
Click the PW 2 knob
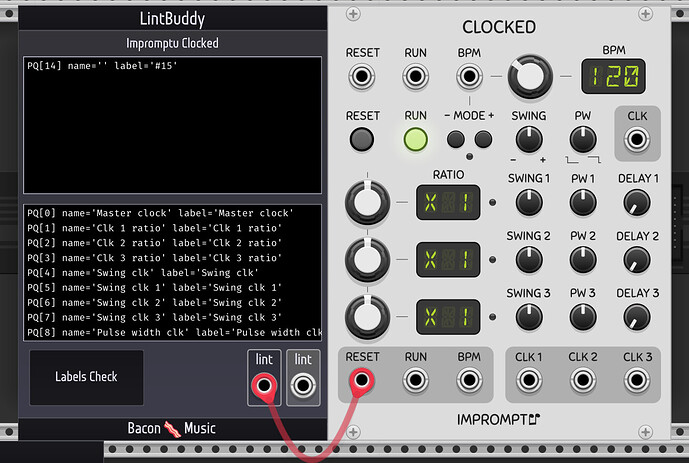pyautogui.click(x=583, y=260)
